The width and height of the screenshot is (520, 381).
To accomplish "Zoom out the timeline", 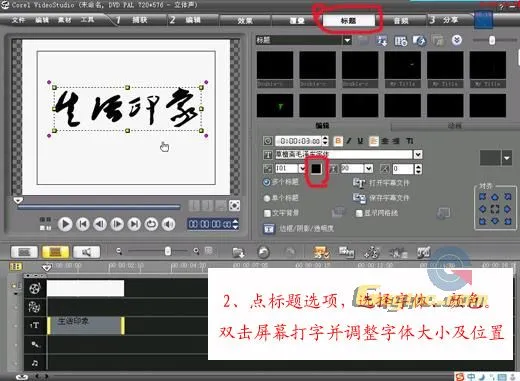I will pos(119,251).
